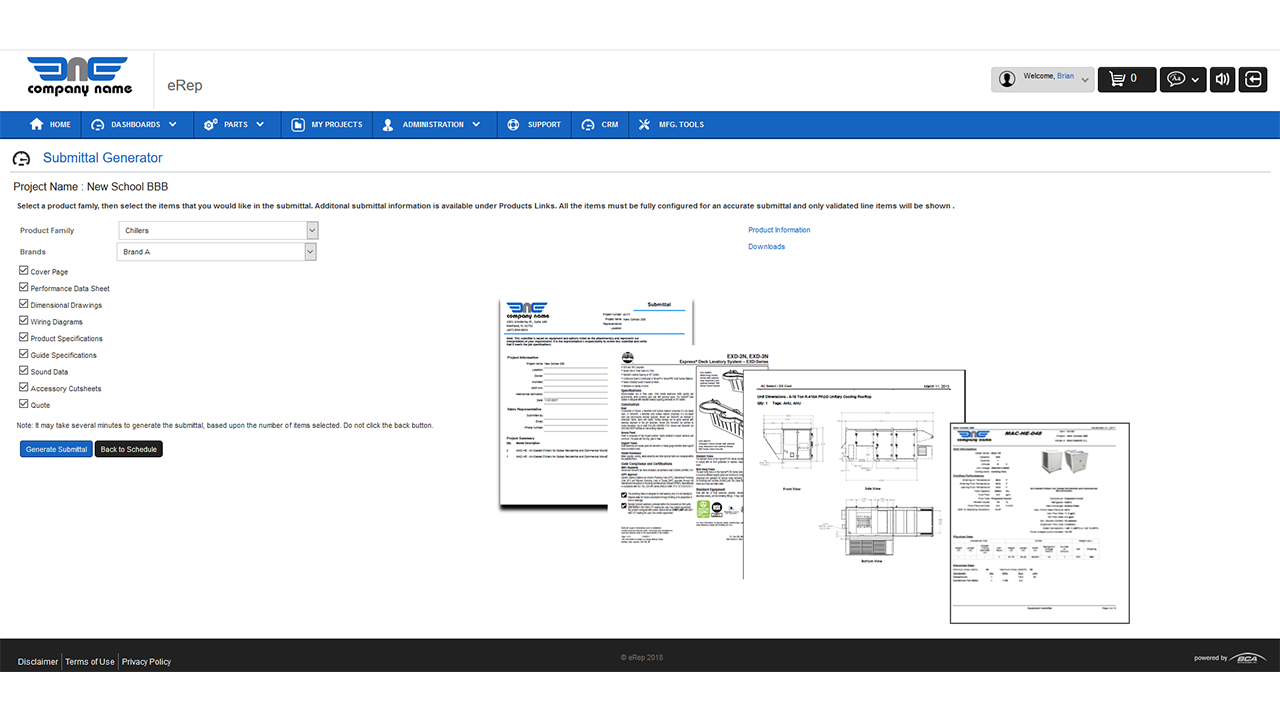The width and height of the screenshot is (1280, 720).
Task: Uncheck the Quote checkbox
Action: point(24,404)
